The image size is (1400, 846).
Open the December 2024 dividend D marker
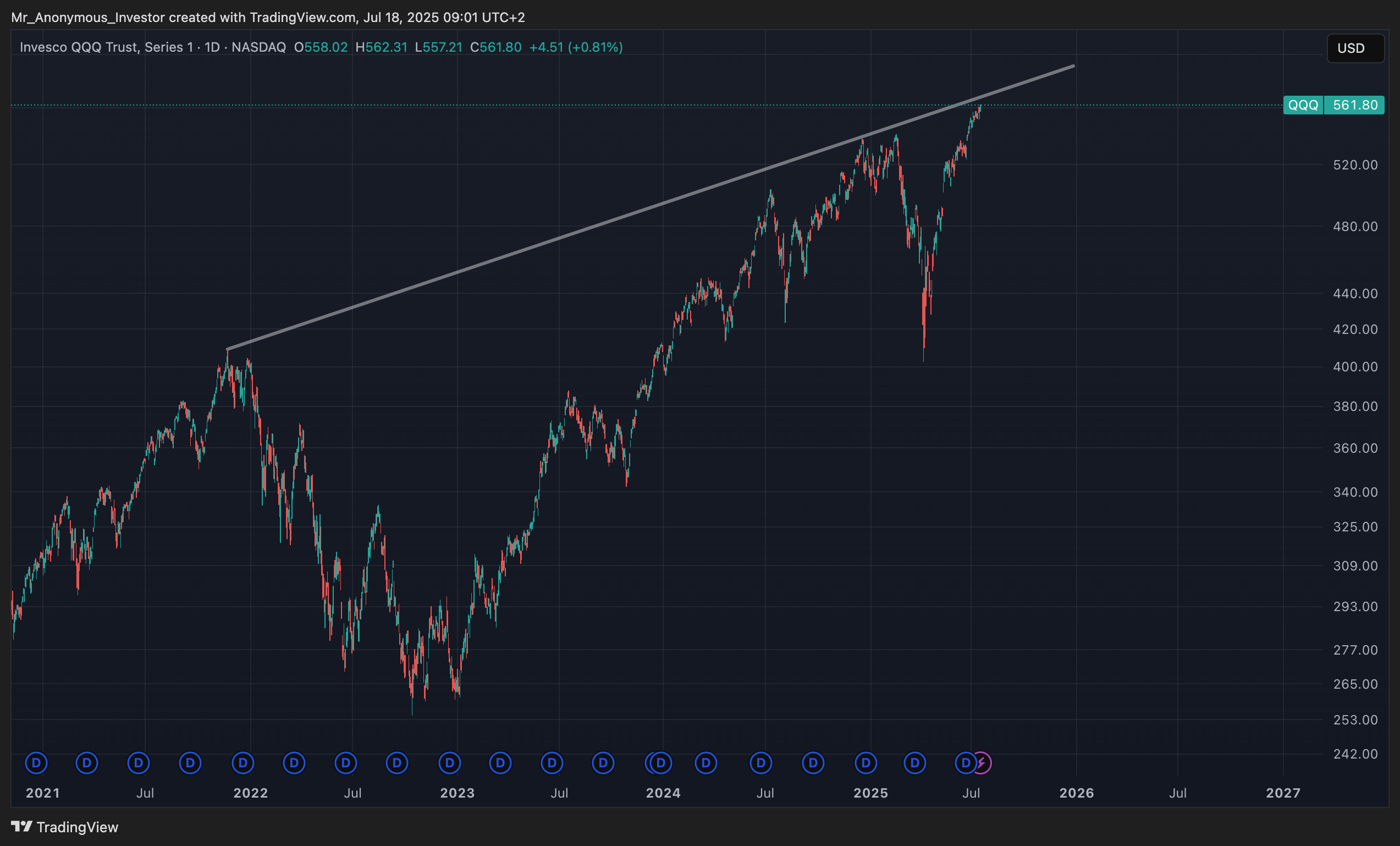coord(866,763)
